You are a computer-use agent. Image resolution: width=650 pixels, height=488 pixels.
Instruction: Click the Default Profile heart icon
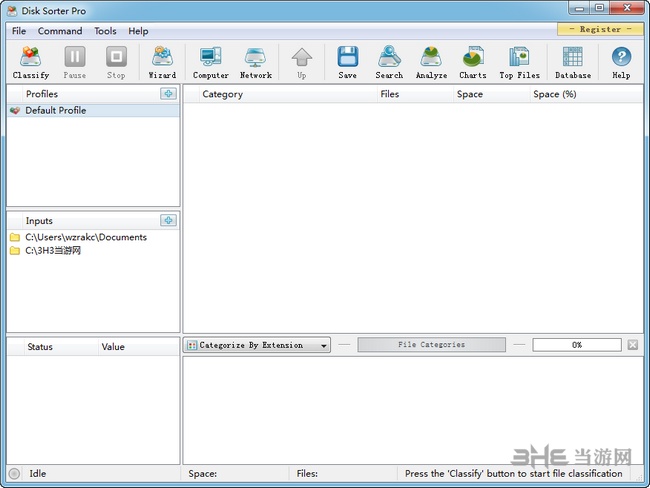(x=15, y=110)
